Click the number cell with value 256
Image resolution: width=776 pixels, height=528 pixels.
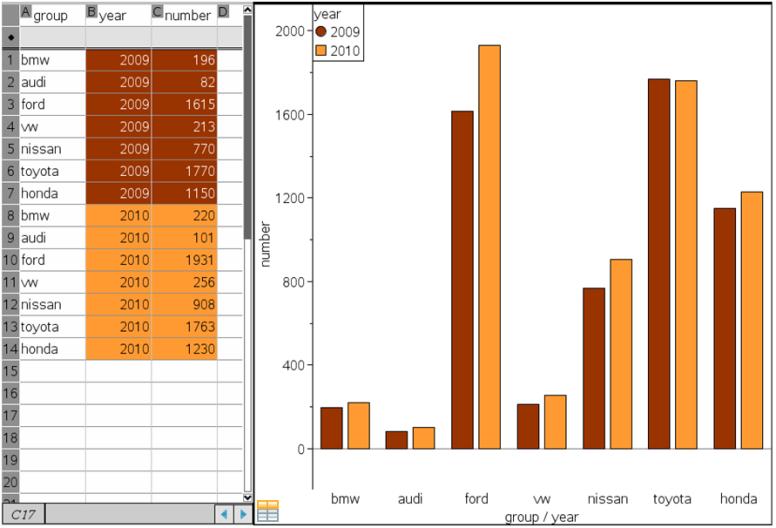coord(184,282)
